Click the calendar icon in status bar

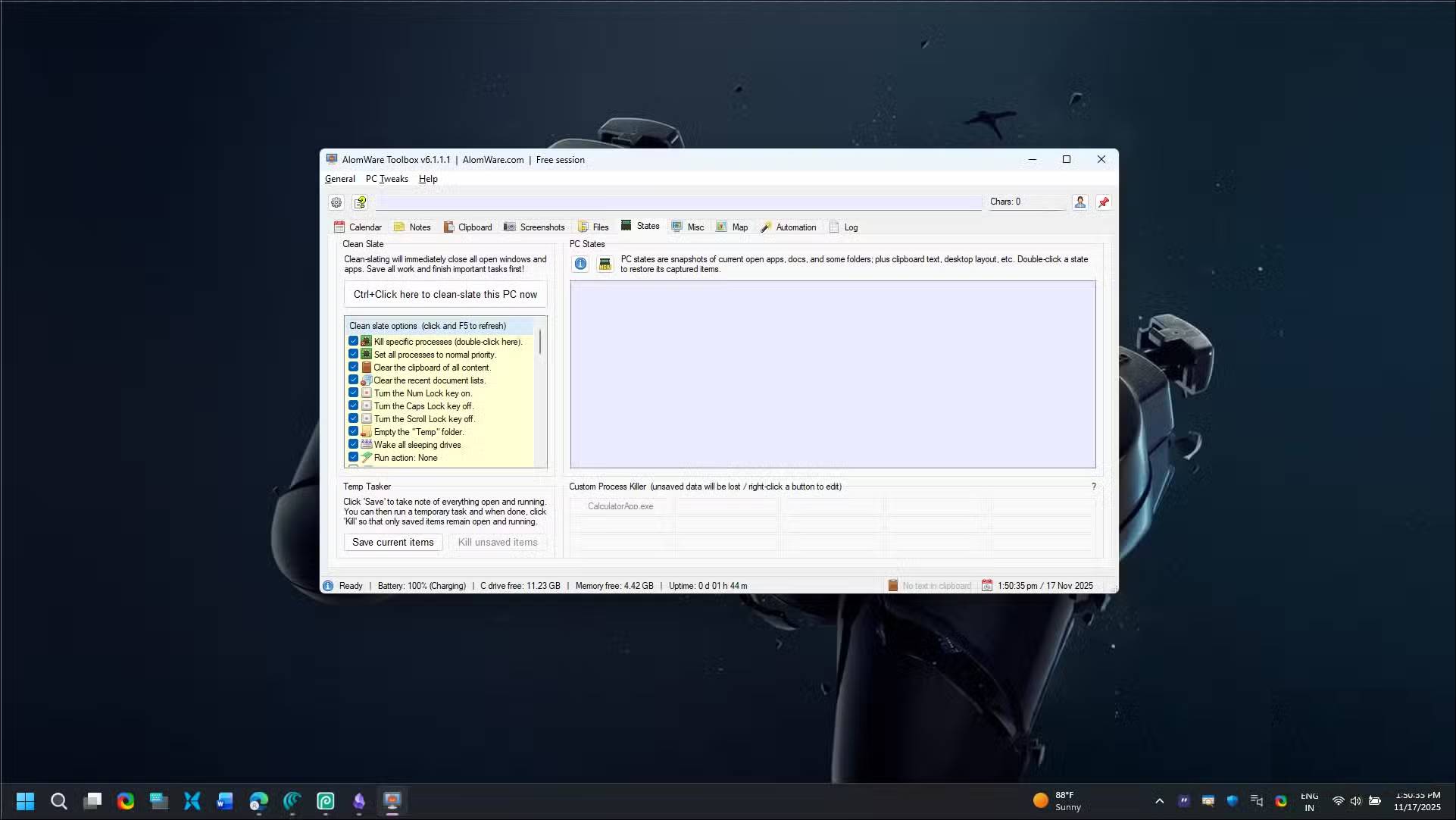(x=986, y=586)
